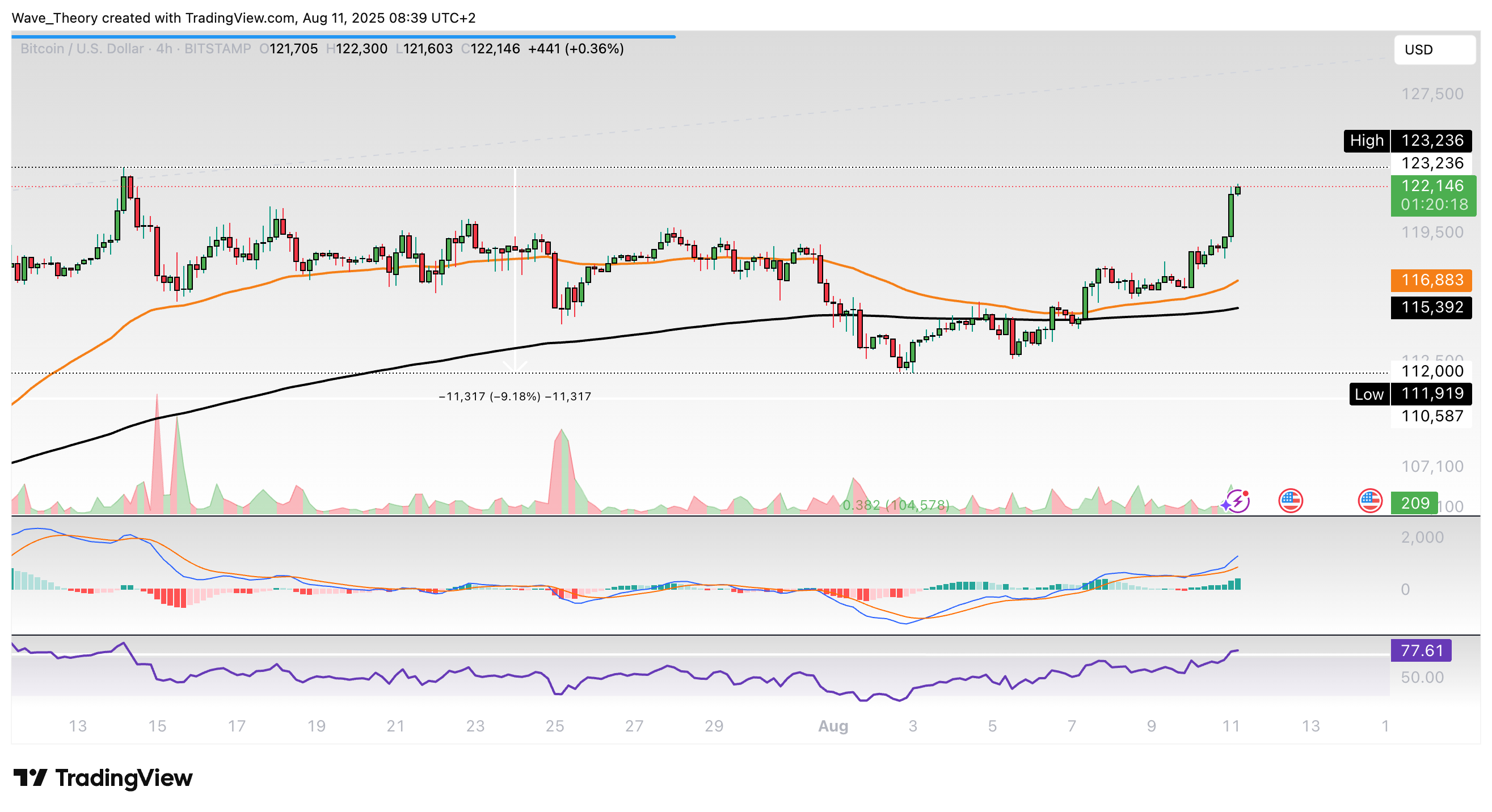The image size is (1492, 812).
Task: Click the purple lightning event icon
Action: pyautogui.click(x=1237, y=501)
